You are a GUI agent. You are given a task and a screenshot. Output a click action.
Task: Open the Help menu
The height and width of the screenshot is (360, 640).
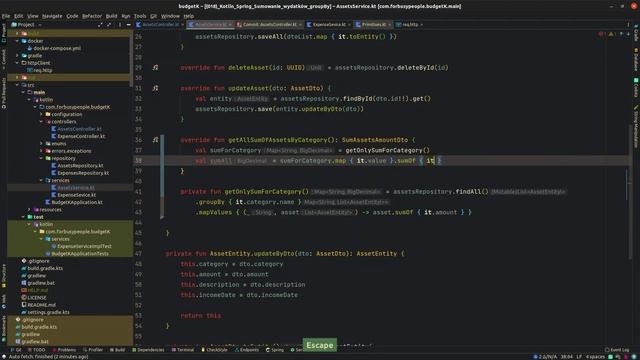click(189, 16)
